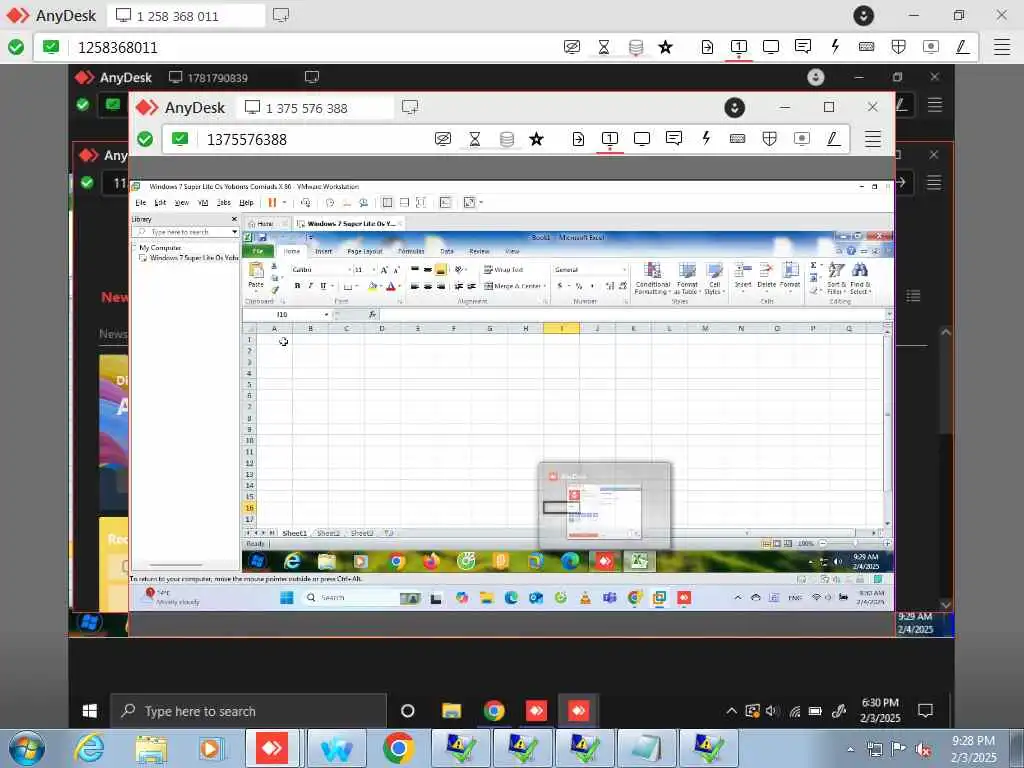Open Actions lightning icon in outermost AnyDesk toolbar
The image size is (1024, 768).
835,46
